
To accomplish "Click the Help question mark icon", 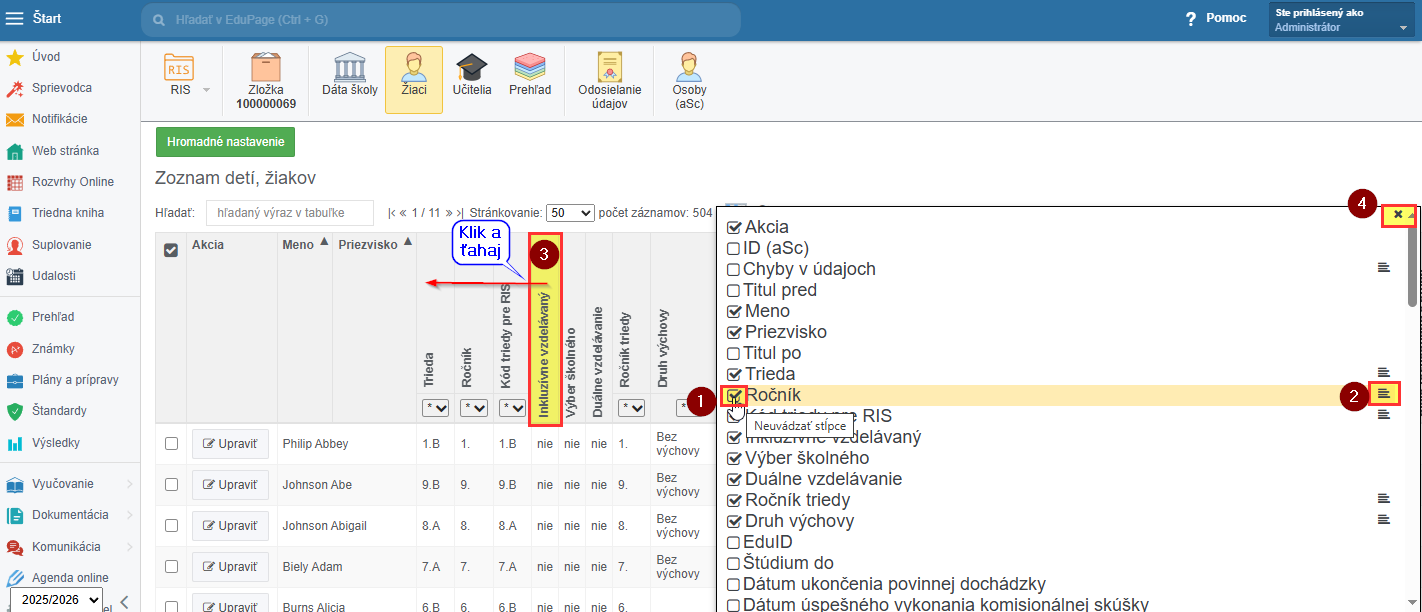I will [x=1190, y=19].
